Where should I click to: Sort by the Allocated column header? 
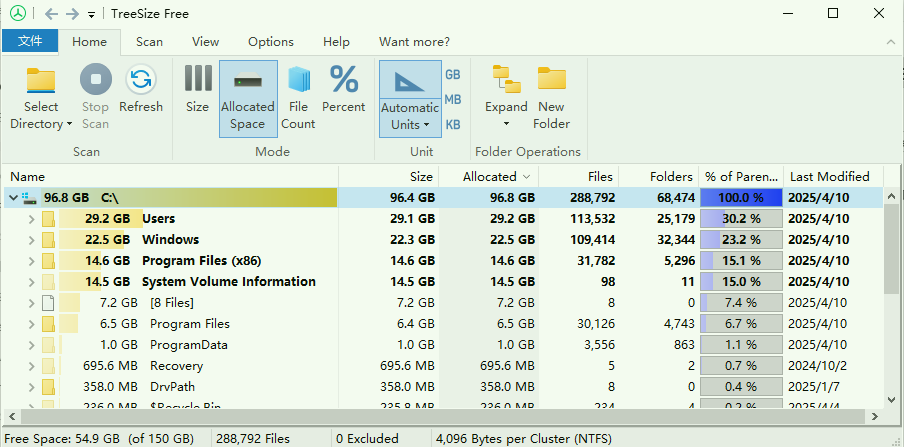point(489,176)
